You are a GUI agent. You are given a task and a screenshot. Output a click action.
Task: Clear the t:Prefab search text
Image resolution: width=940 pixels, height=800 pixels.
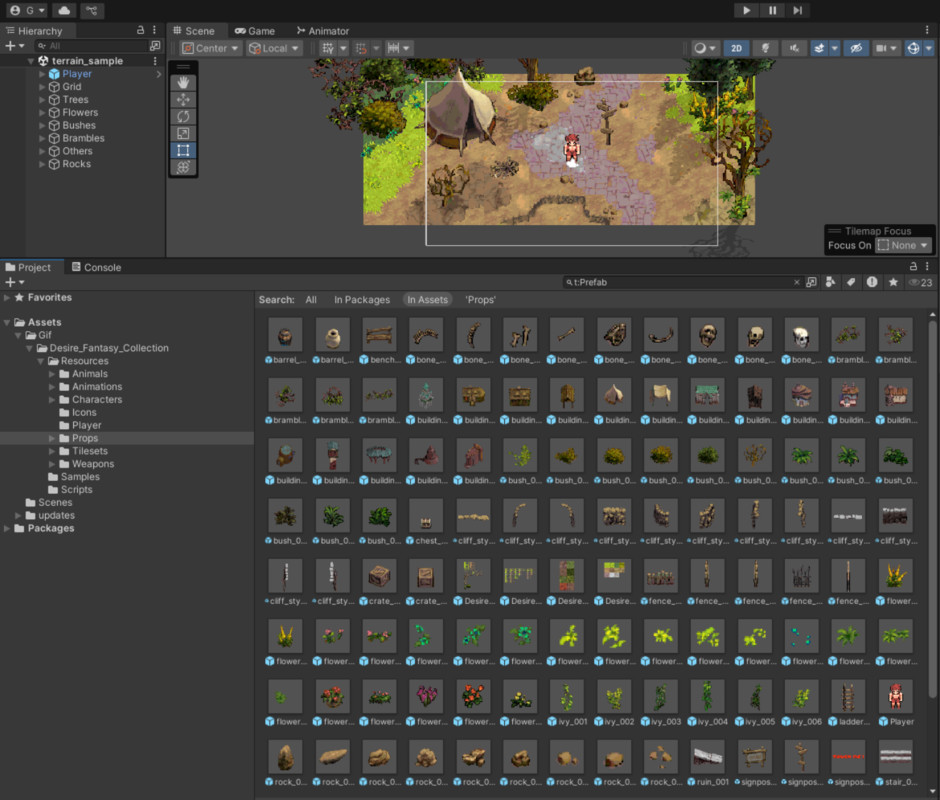(x=797, y=282)
